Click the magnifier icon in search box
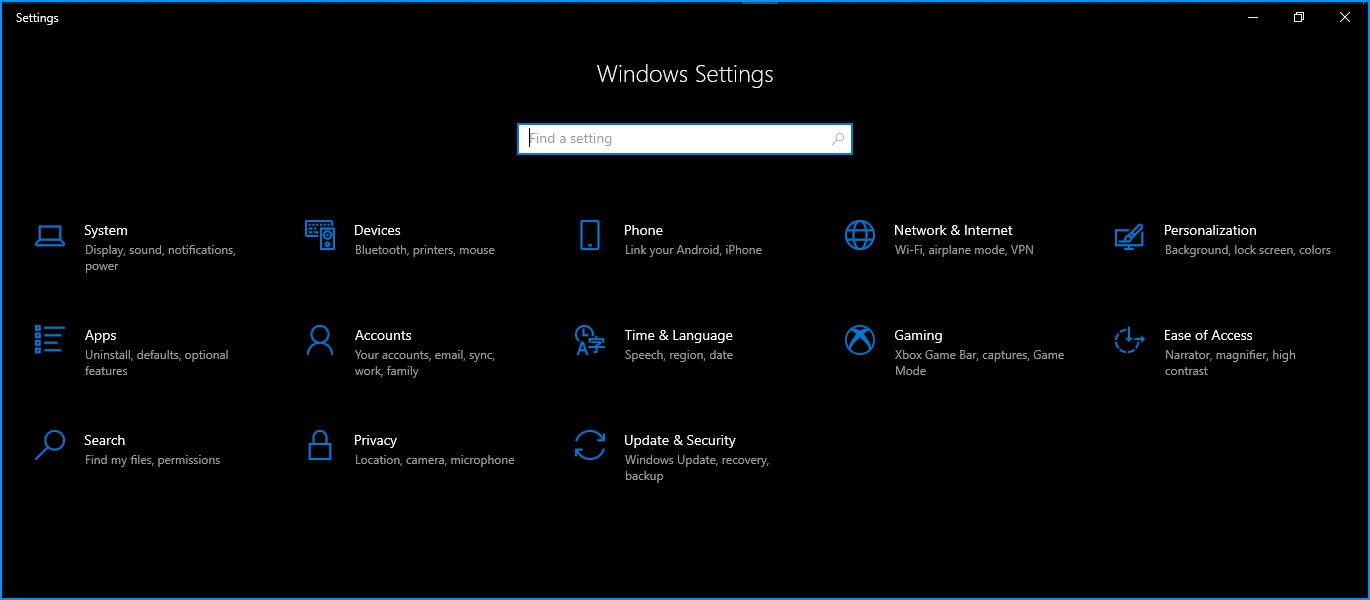1370x600 pixels. [x=838, y=139]
